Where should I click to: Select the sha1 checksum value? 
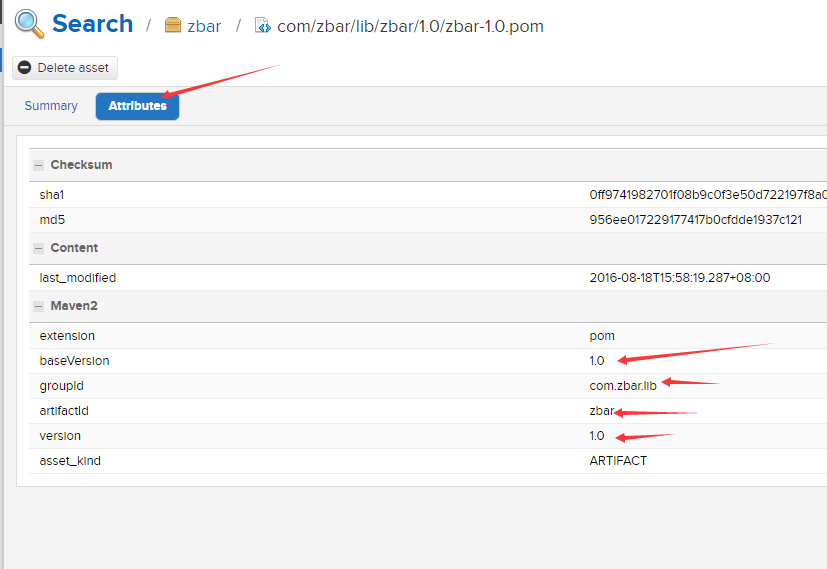(708, 195)
